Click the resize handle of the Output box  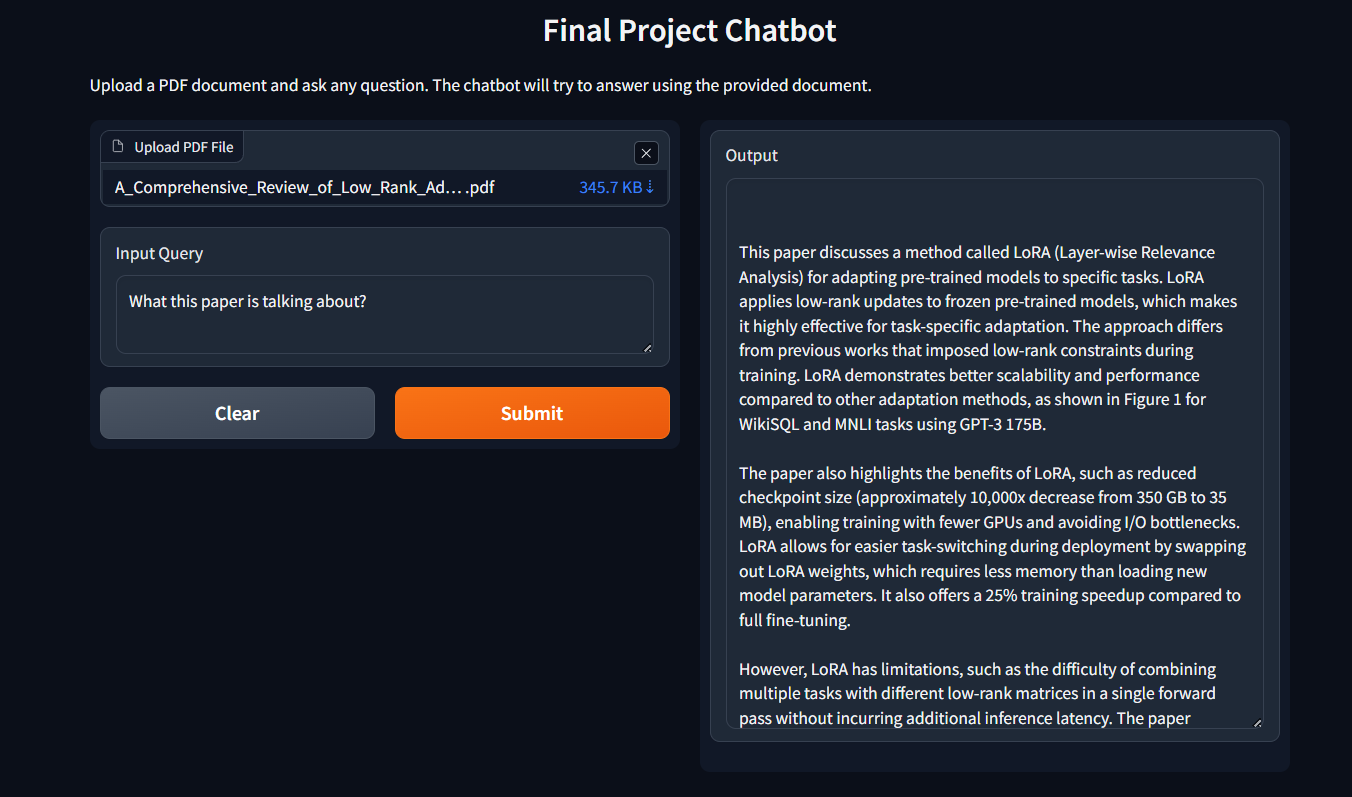pyautogui.click(x=1257, y=721)
